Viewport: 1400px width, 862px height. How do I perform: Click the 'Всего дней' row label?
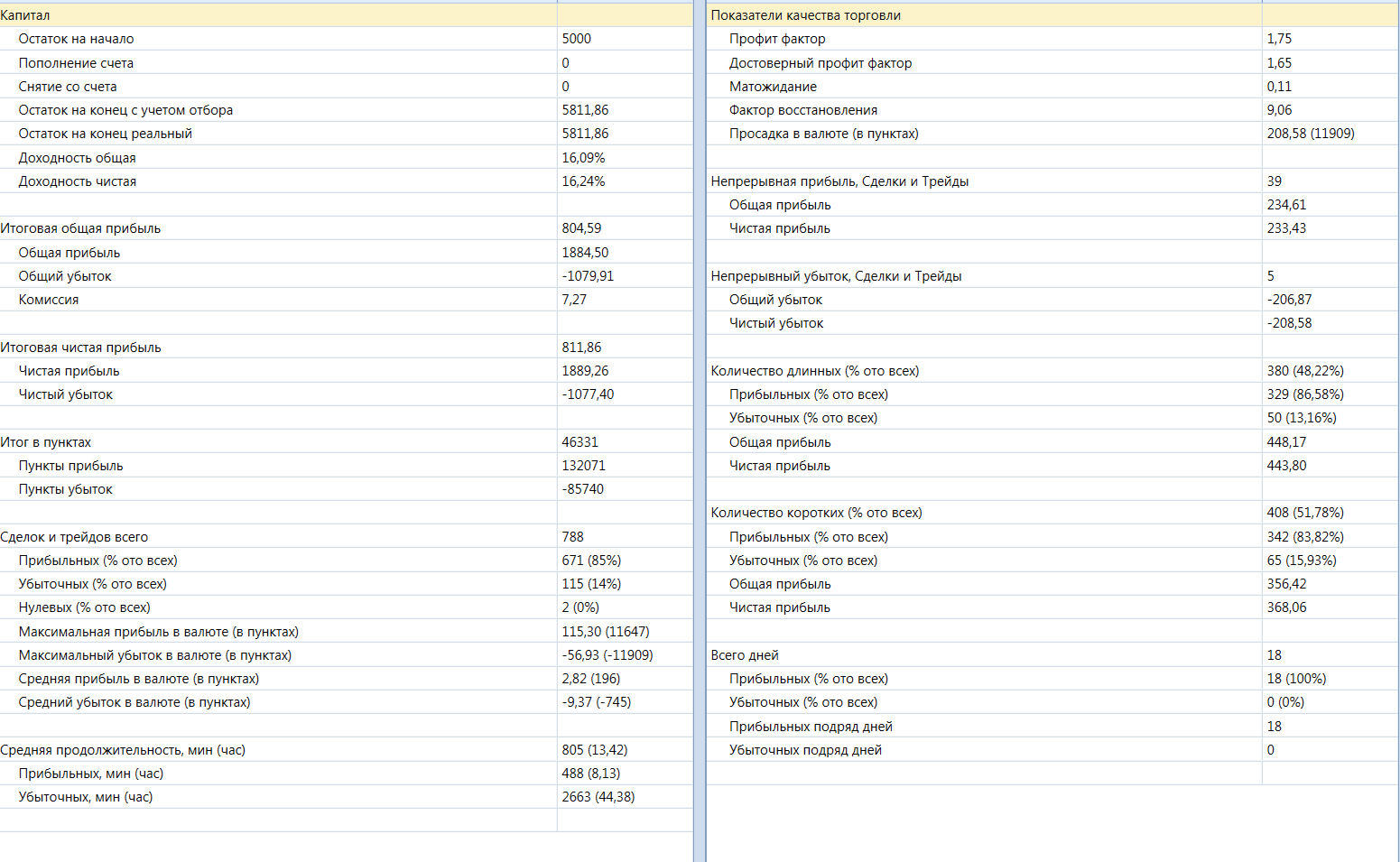pos(745,655)
